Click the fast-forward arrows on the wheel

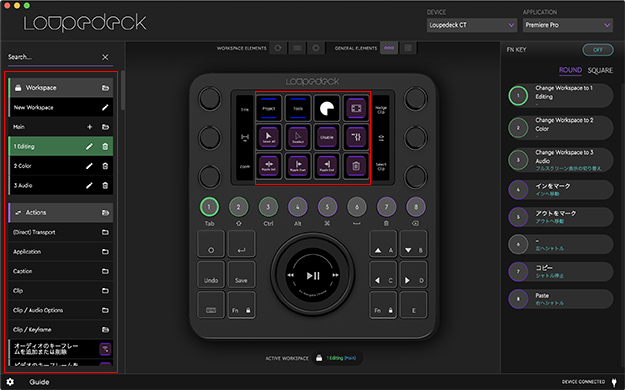pos(335,275)
